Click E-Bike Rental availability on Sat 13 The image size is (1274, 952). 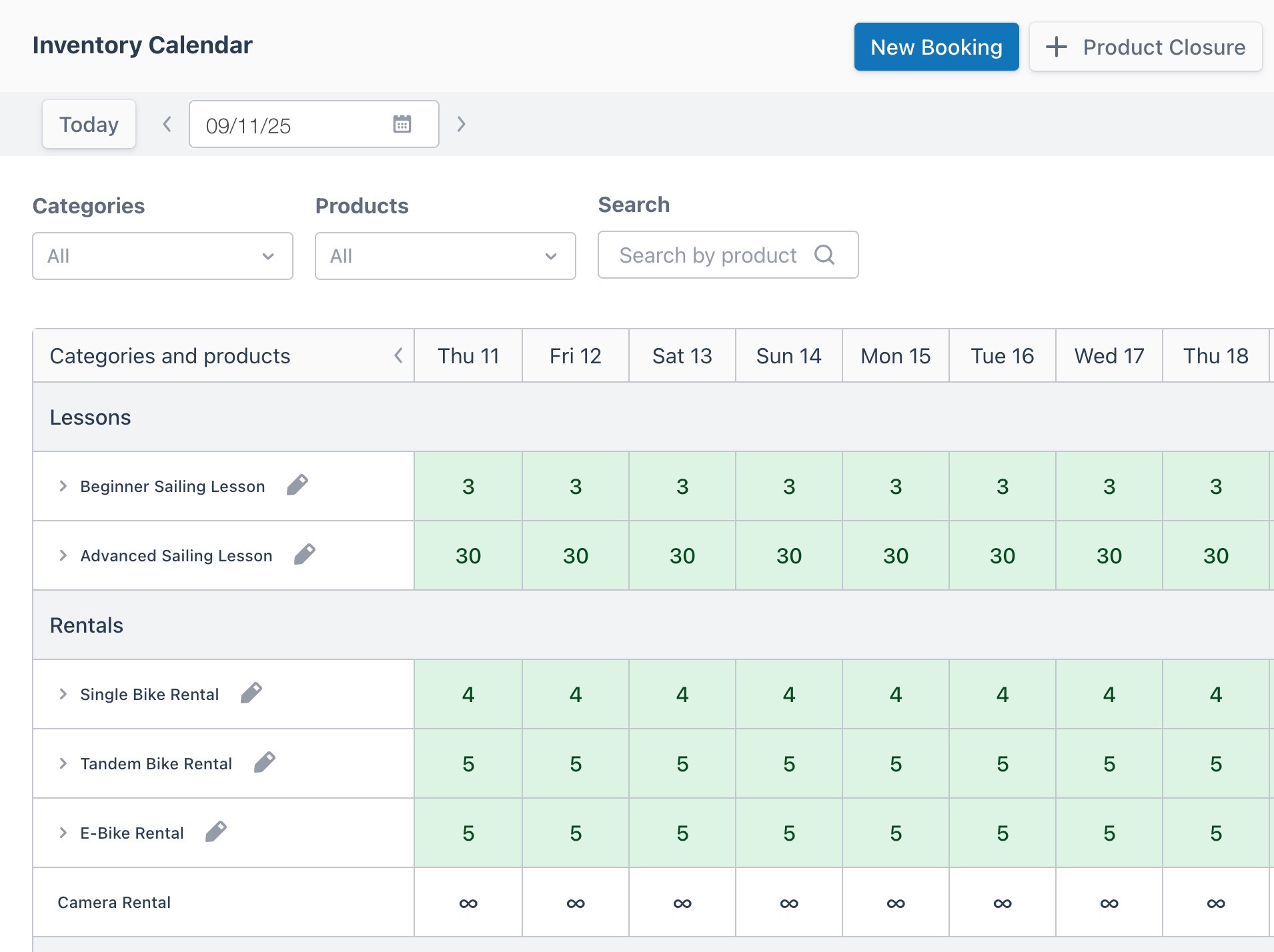click(682, 833)
